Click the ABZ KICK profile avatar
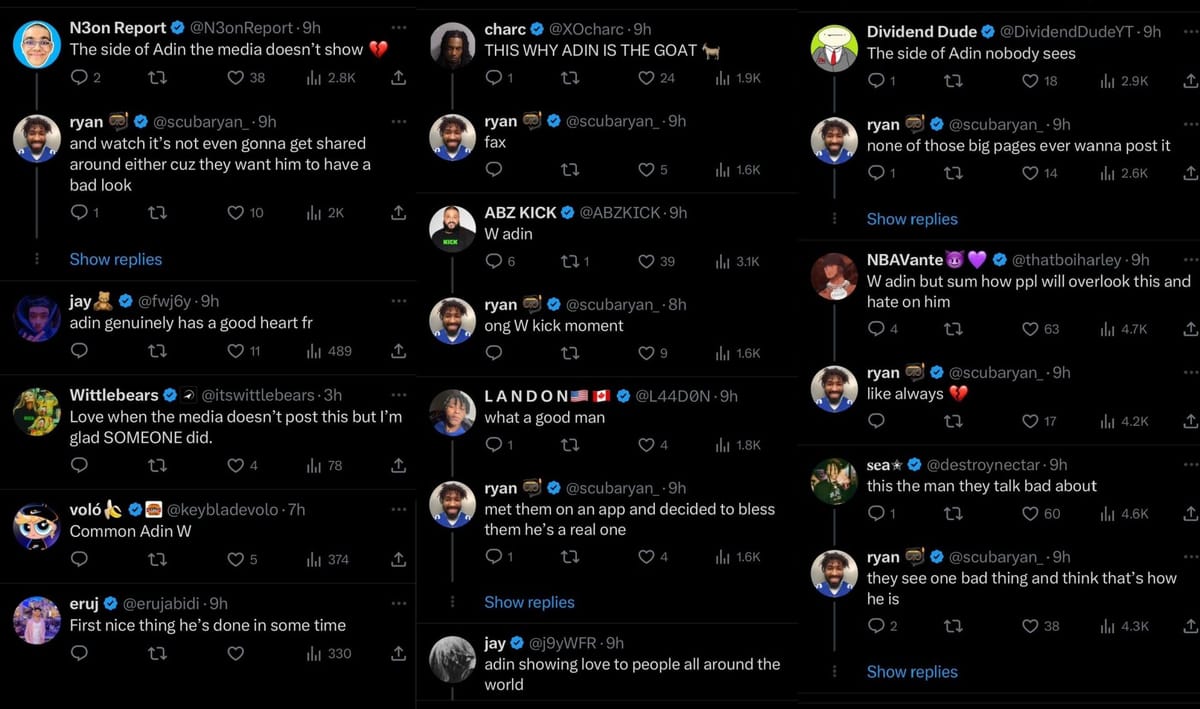Viewport: 1200px width, 709px height. (x=452, y=229)
